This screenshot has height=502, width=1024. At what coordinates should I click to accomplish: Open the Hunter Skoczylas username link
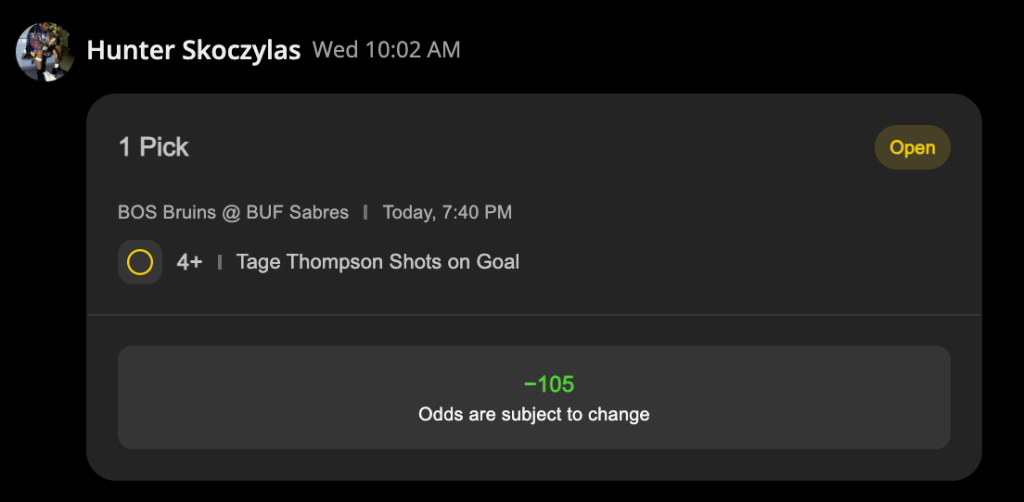(194, 50)
